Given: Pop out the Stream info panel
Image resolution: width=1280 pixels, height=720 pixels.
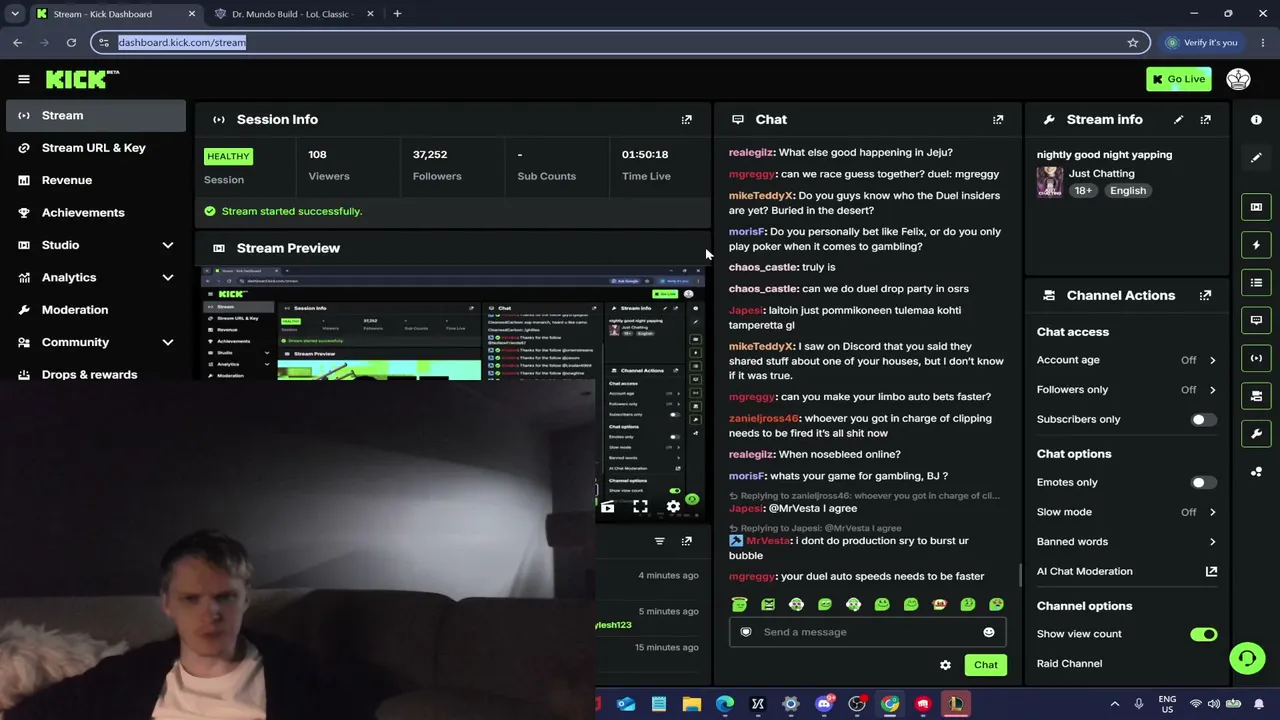Looking at the screenshot, I should click(x=1205, y=120).
